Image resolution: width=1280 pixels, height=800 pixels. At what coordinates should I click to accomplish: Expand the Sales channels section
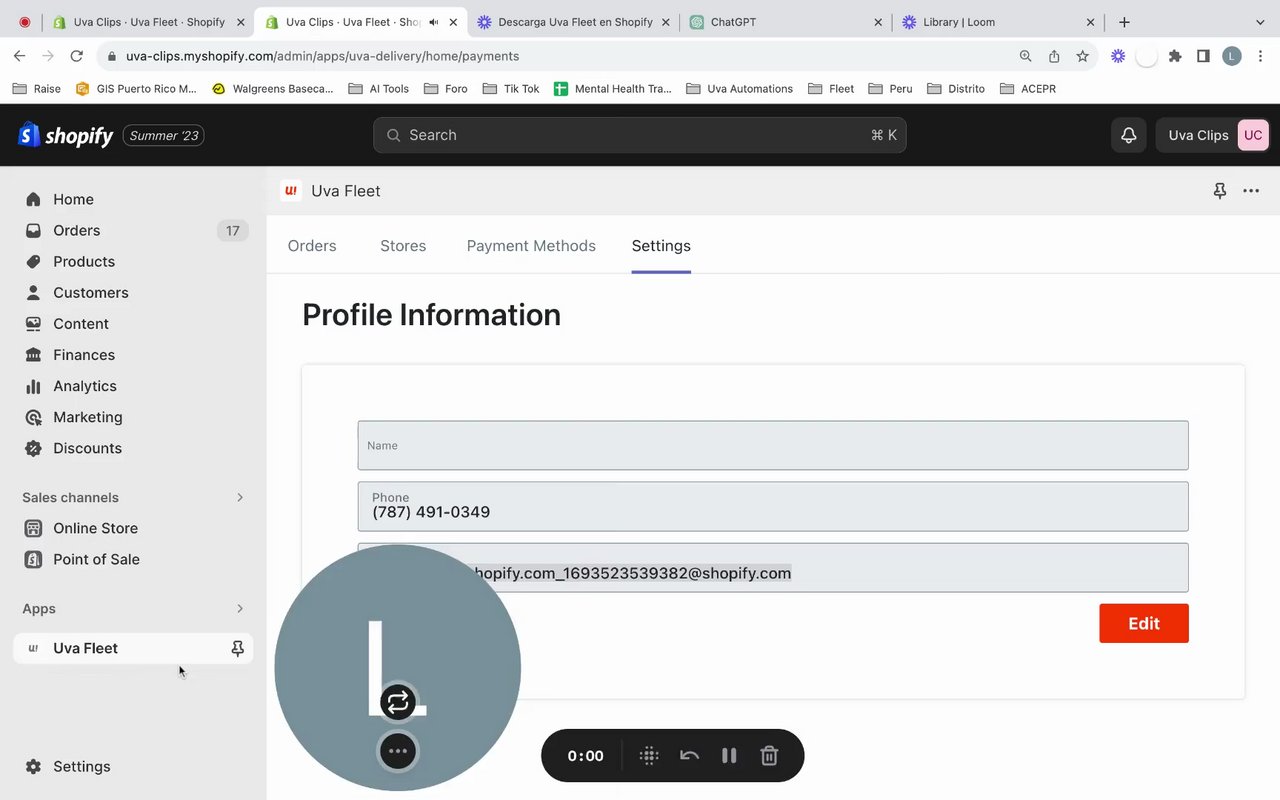[240, 497]
